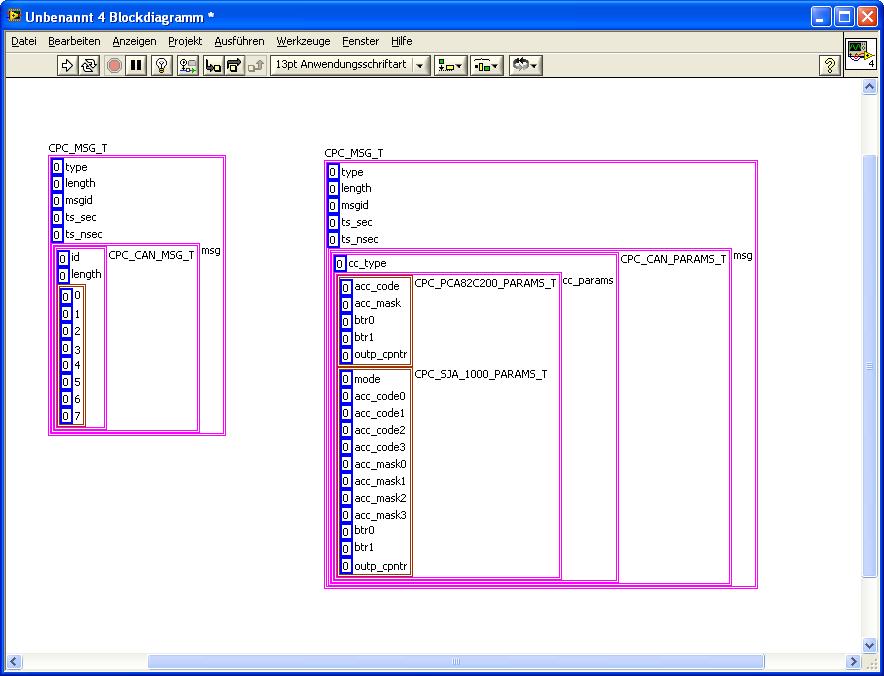Click the Step Into toolbar icon
The height and width of the screenshot is (676, 884).
(x=213, y=65)
